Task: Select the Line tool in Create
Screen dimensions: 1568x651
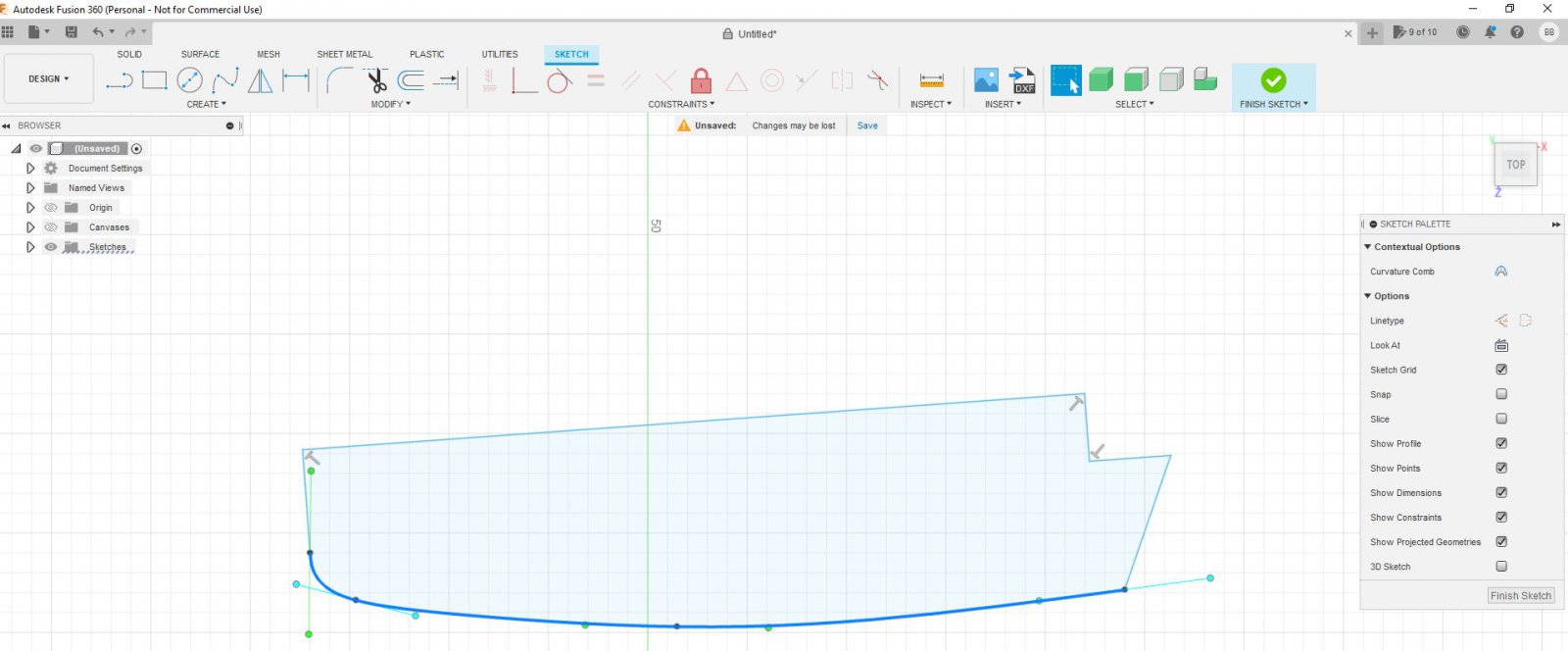Action: point(120,80)
